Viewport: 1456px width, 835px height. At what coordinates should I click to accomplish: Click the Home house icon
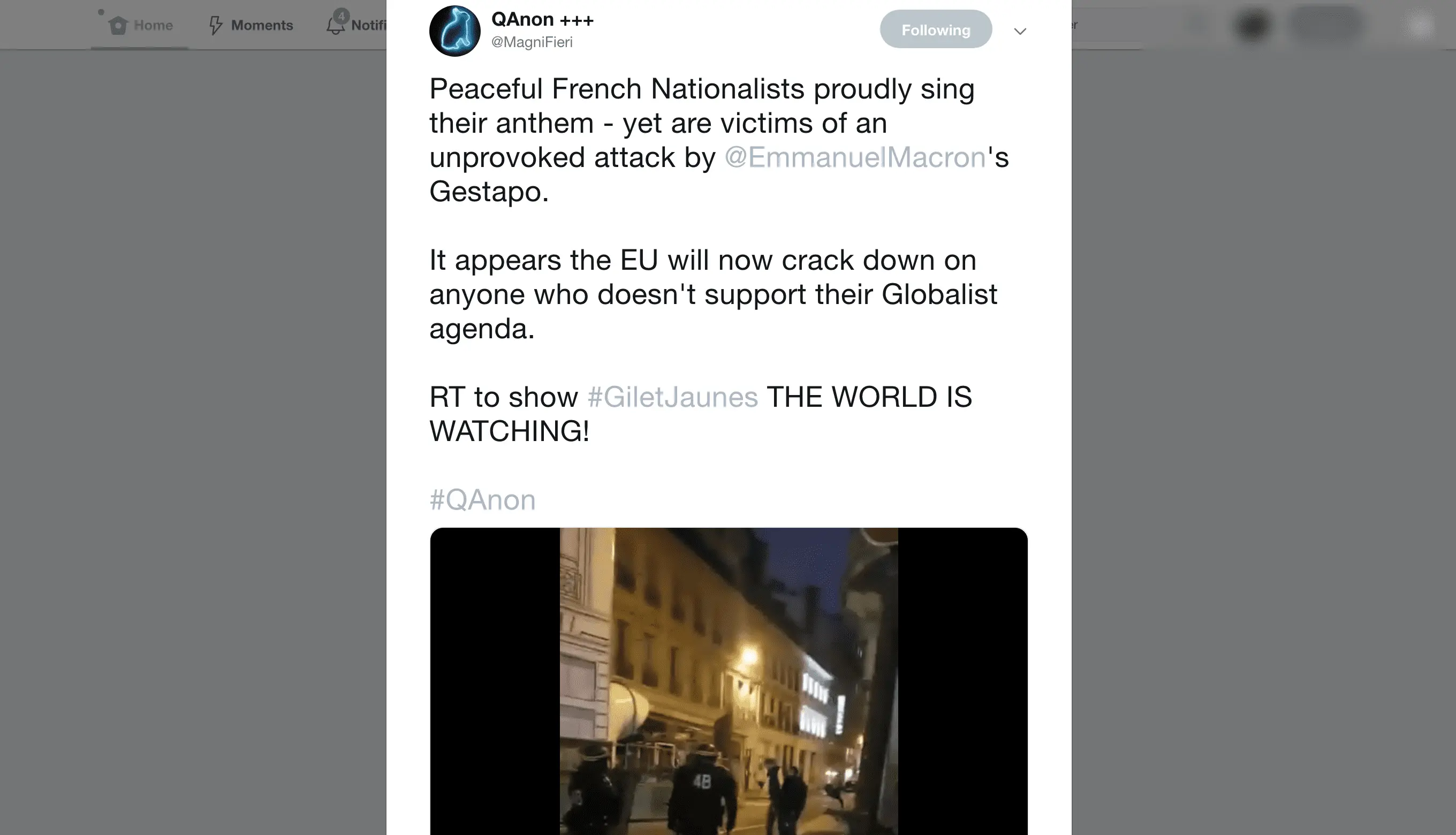[x=118, y=25]
